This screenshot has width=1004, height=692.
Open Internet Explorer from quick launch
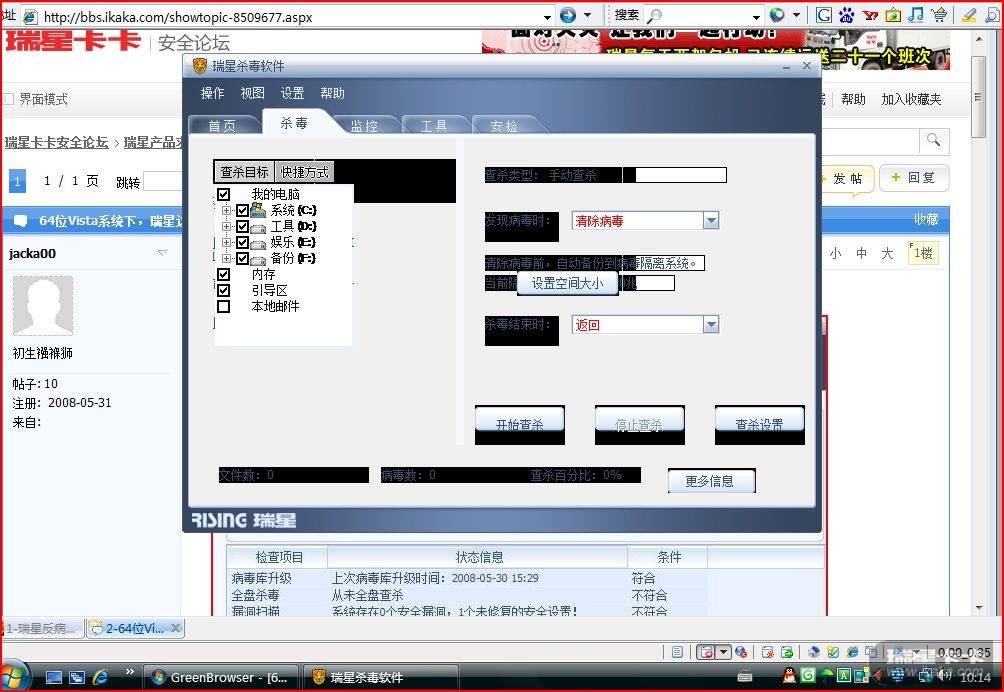100,677
